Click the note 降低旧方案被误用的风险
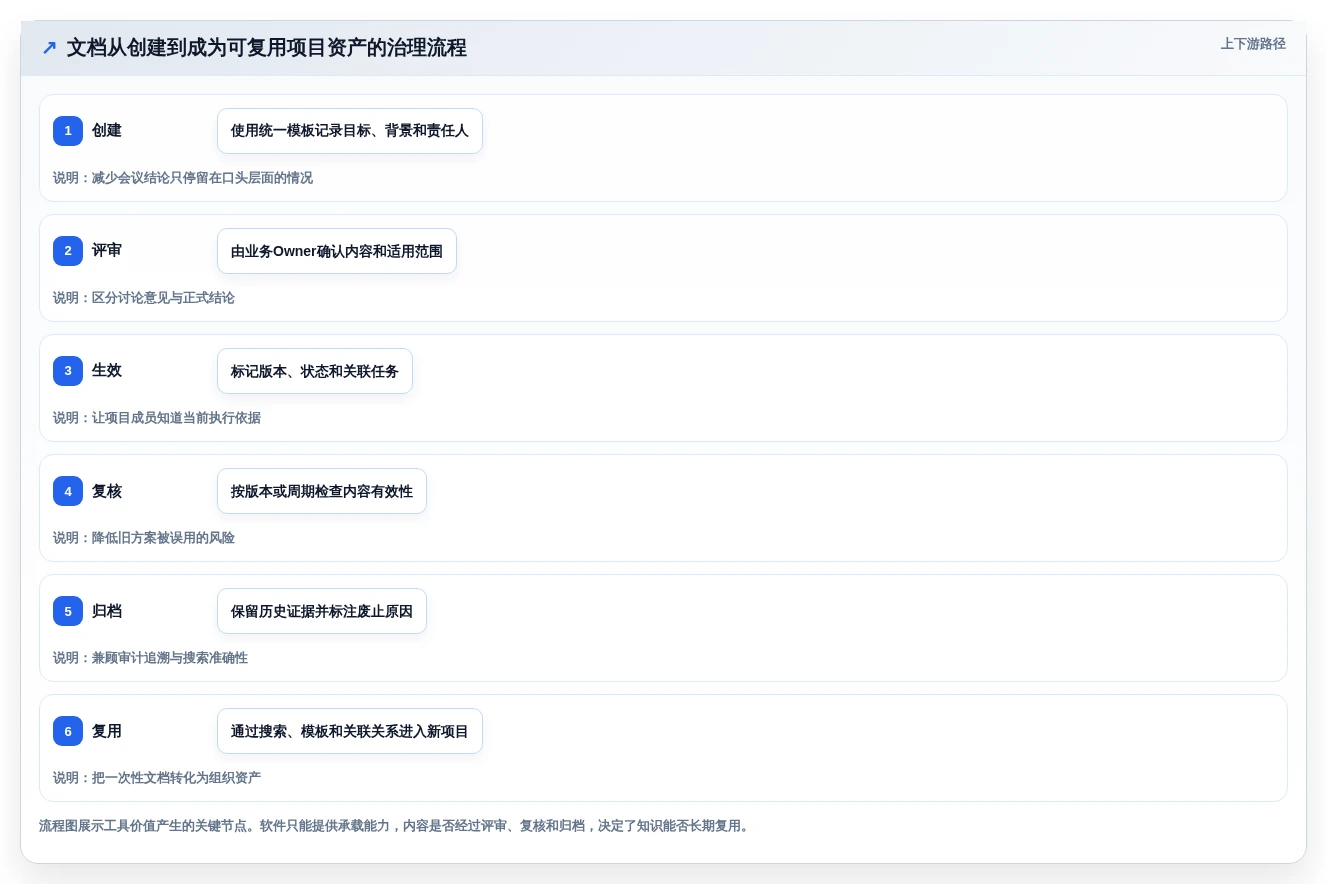Image resolution: width=1327 pixels, height=884 pixels. click(144, 538)
